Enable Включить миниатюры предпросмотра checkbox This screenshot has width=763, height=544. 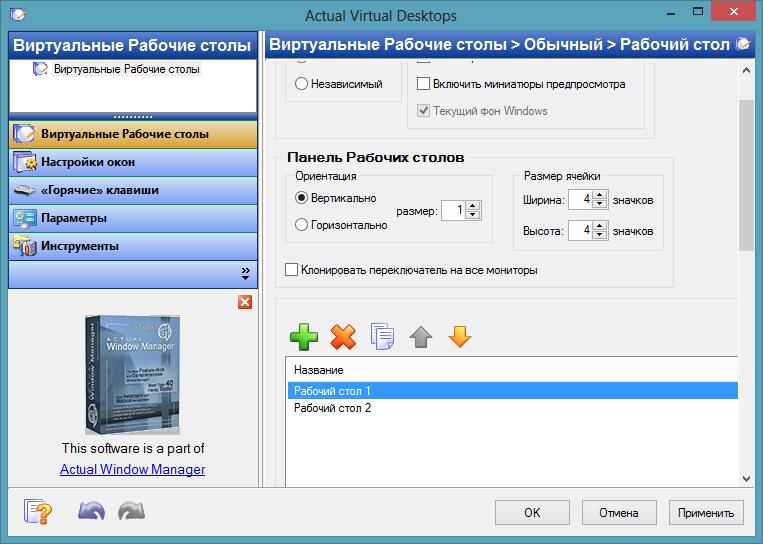click(x=424, y=85)
